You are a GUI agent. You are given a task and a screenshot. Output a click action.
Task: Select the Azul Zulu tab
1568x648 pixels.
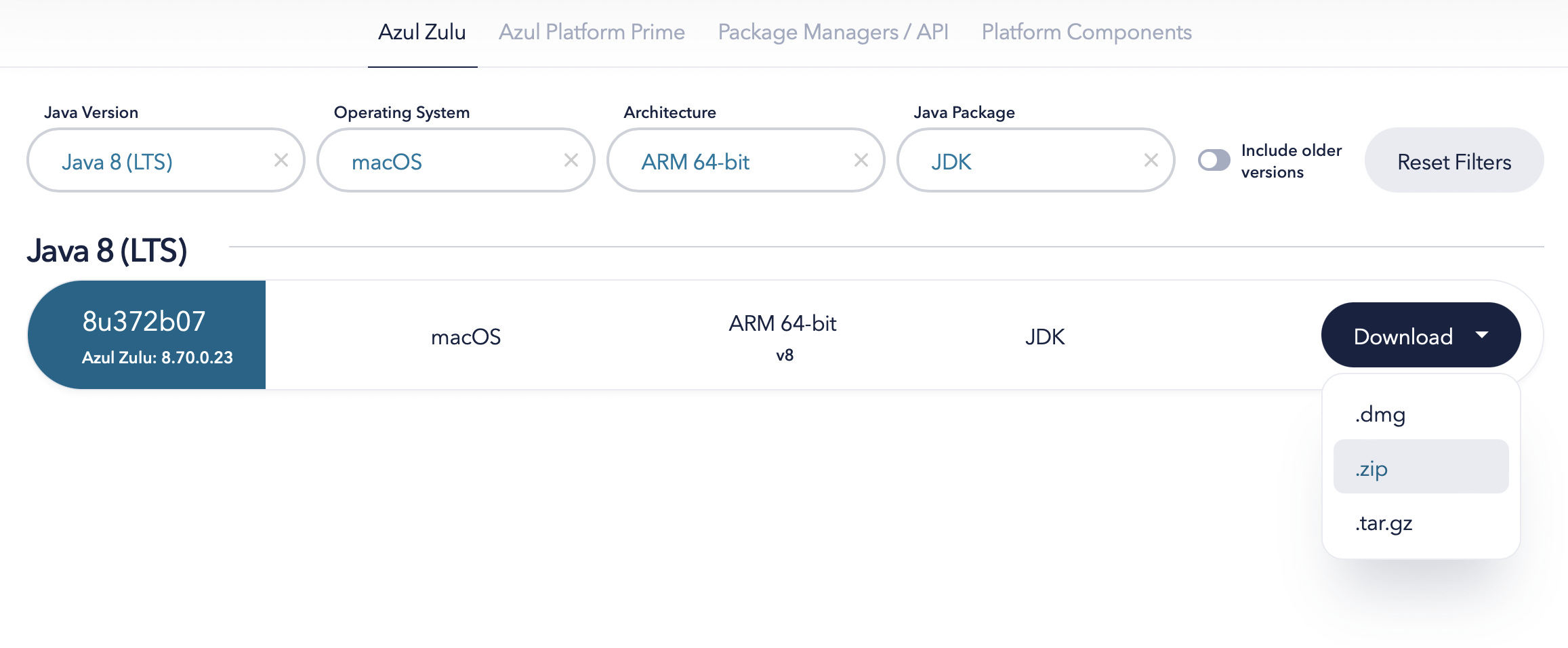click(421, 32)
